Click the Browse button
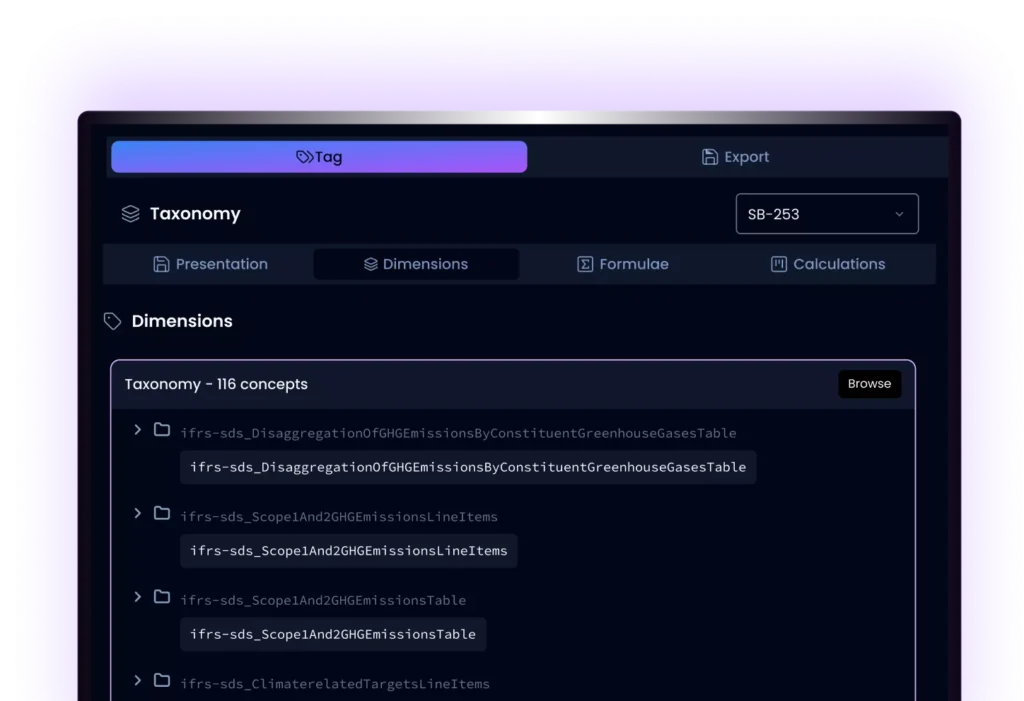This screenshot has width=1024, height=701. [869, 384]
